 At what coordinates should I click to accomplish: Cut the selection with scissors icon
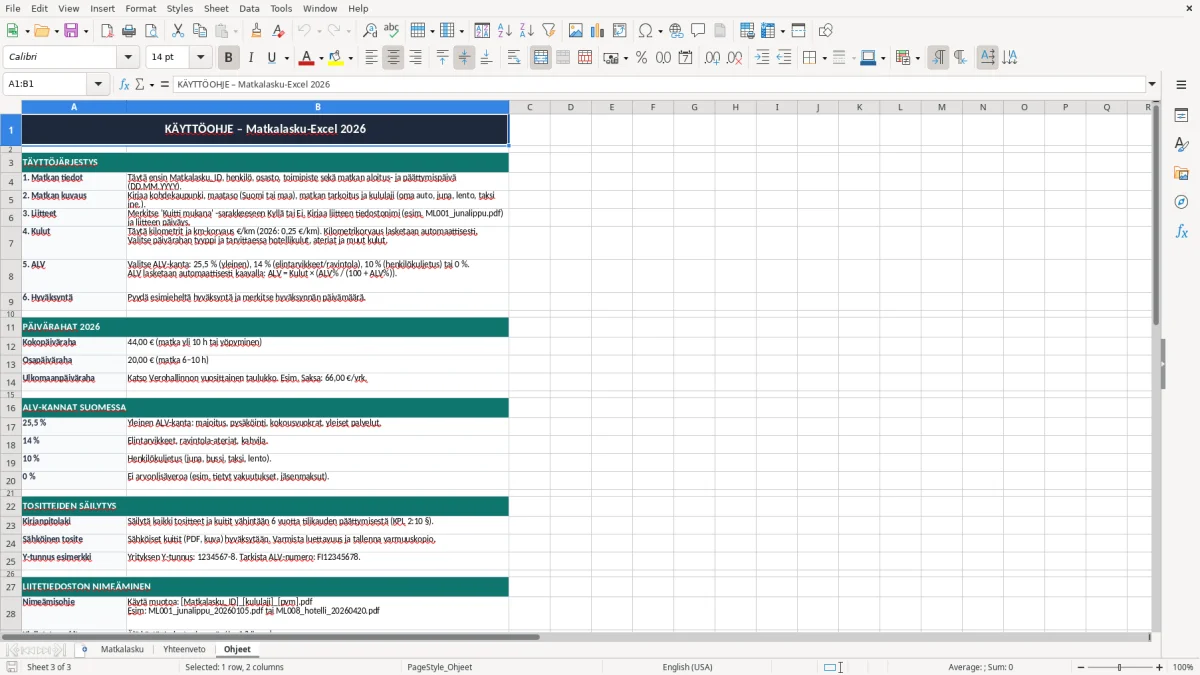(x=178, y=31)
